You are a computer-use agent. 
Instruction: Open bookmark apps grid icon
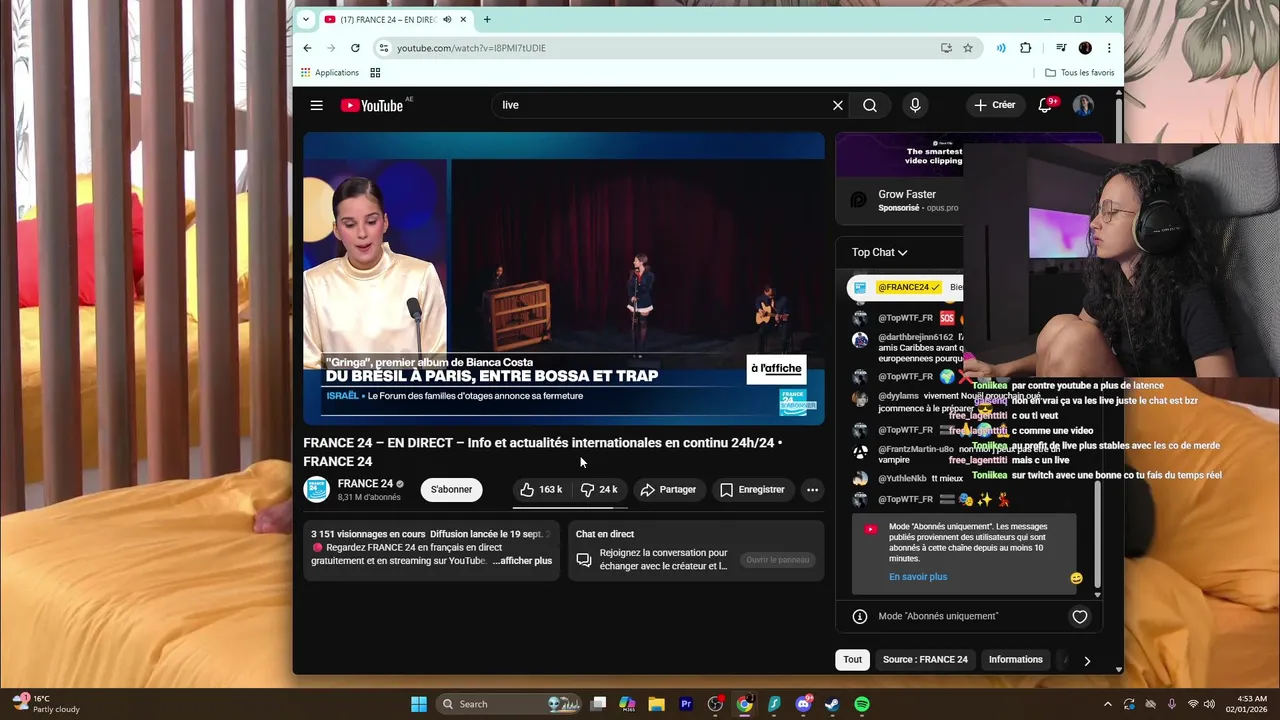click(x=375, y=73)
